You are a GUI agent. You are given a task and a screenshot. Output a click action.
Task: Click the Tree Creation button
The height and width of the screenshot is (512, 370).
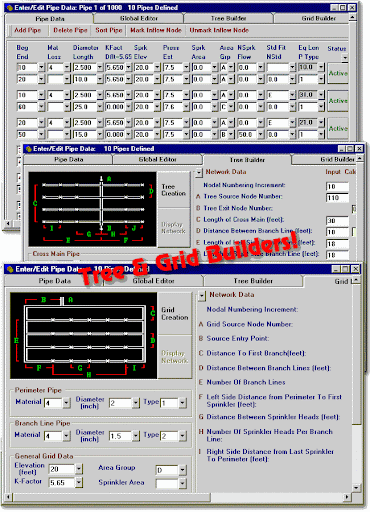[x=173, y=190]
